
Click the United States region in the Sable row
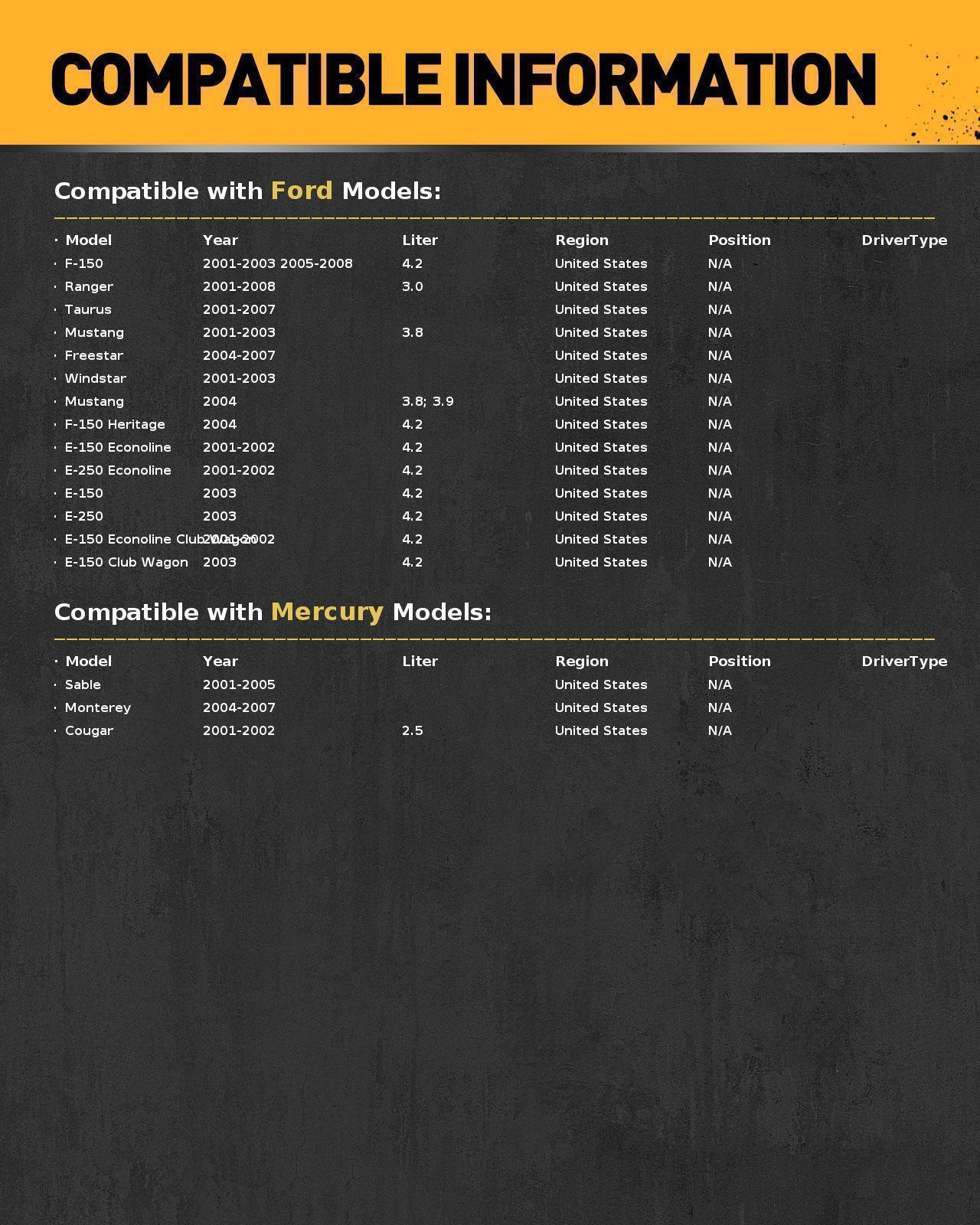click(x=601, y=684)
